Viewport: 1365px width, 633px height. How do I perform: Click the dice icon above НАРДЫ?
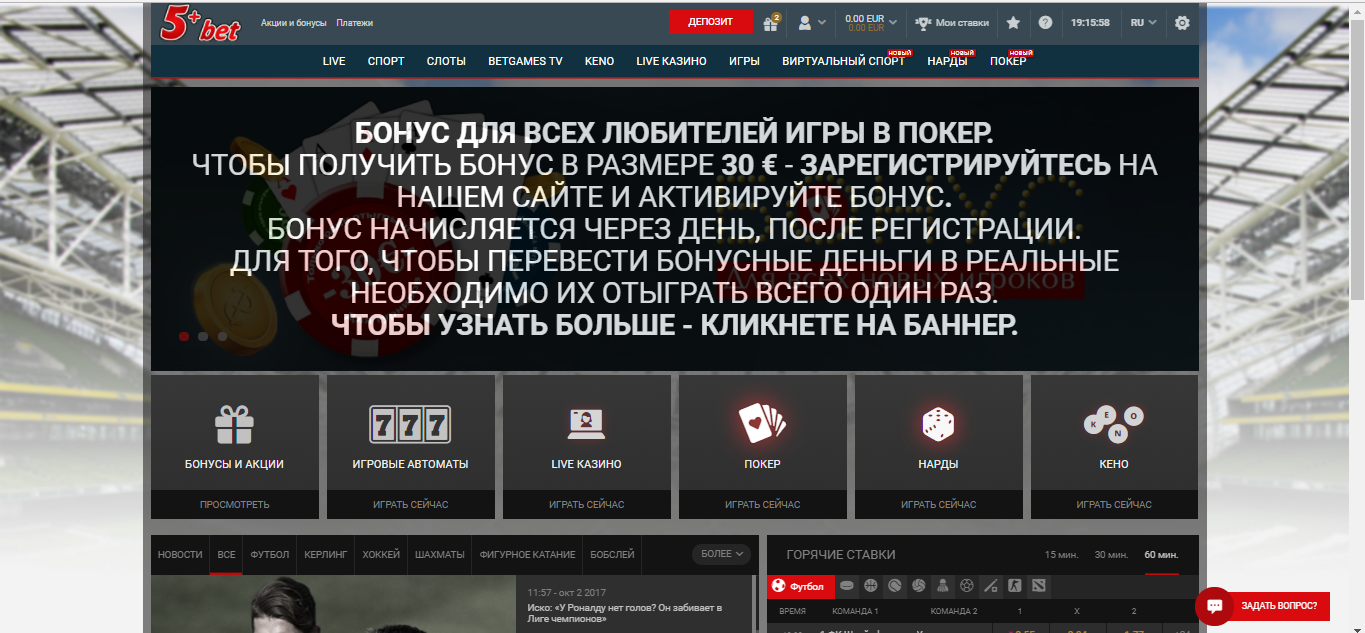[937, 423]
